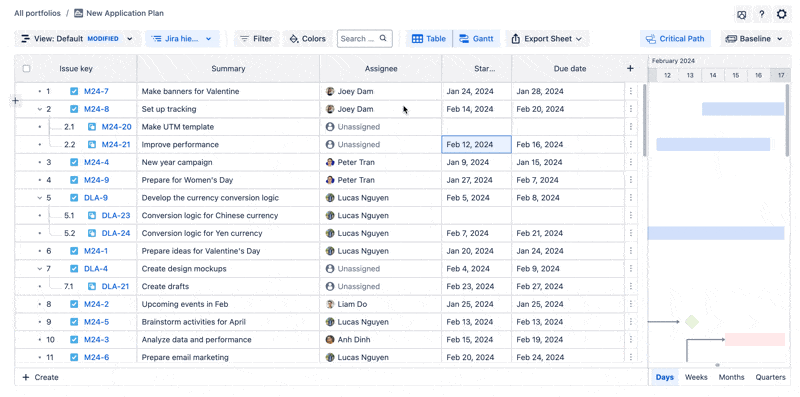800x397 pixels.
Task: Open the Colors button
Action: (x=308, y=39)
